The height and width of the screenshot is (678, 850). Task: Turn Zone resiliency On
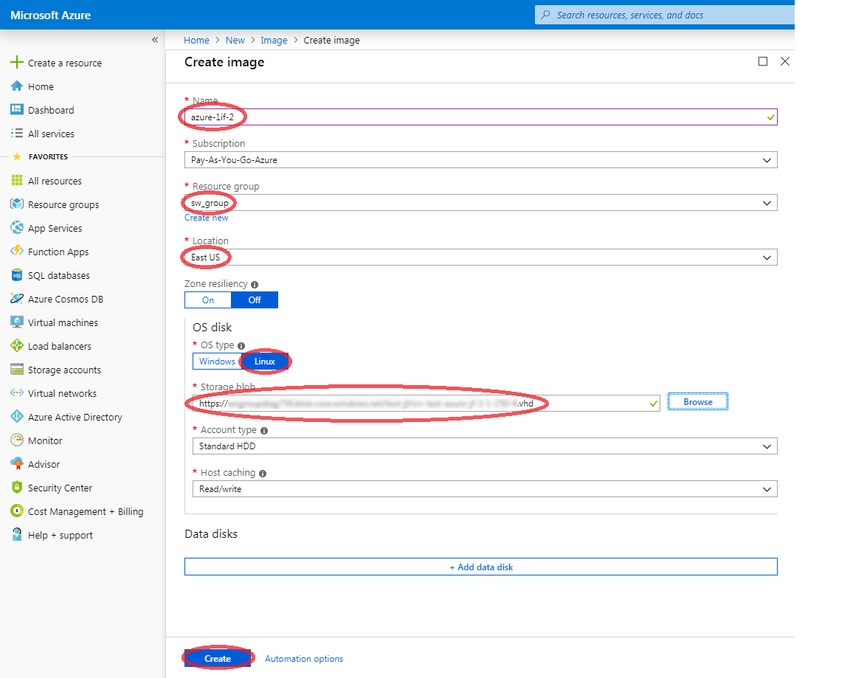[208, 300]
